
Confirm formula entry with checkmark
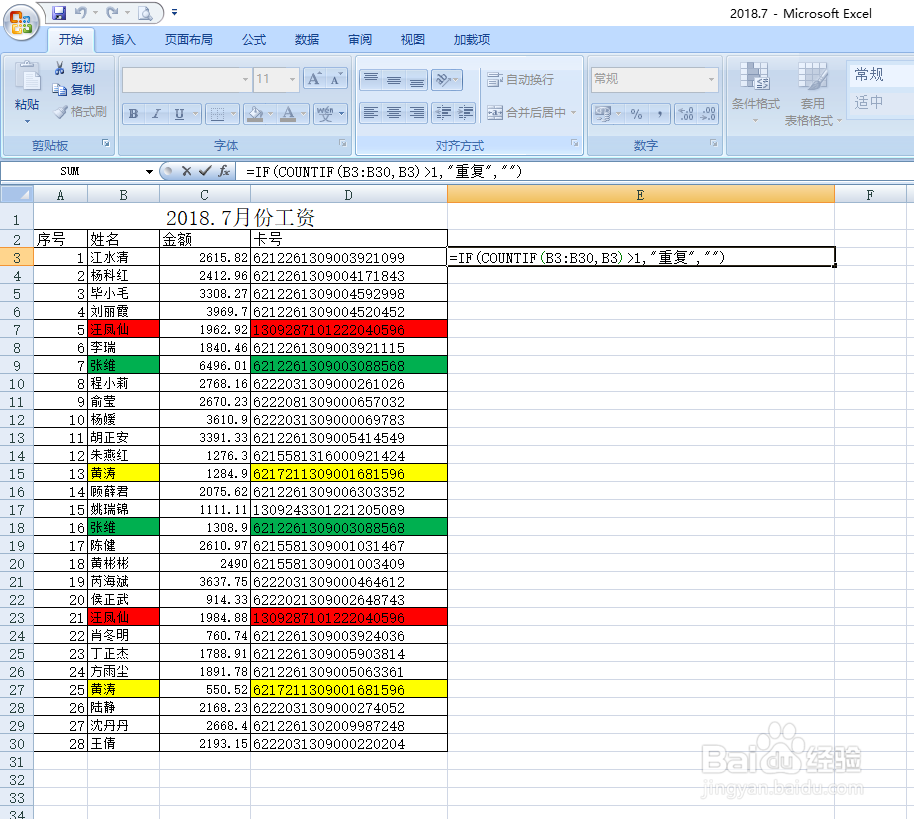click(205, 171)
